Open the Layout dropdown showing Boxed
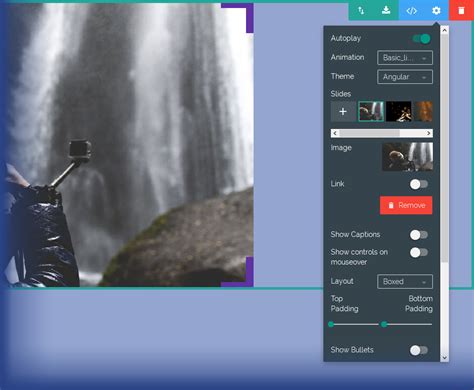This screenshot has width=474, height=390. [x=405, y=282]
